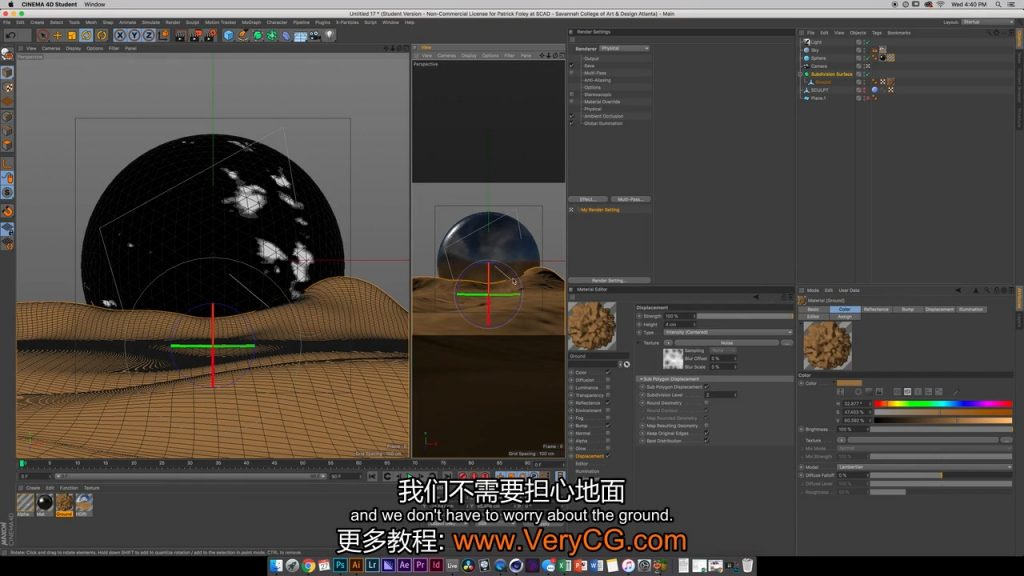The height and width of the screenshot is (576, 1024).
Task: Click the Noise texture button
Action: pos(726,343)
